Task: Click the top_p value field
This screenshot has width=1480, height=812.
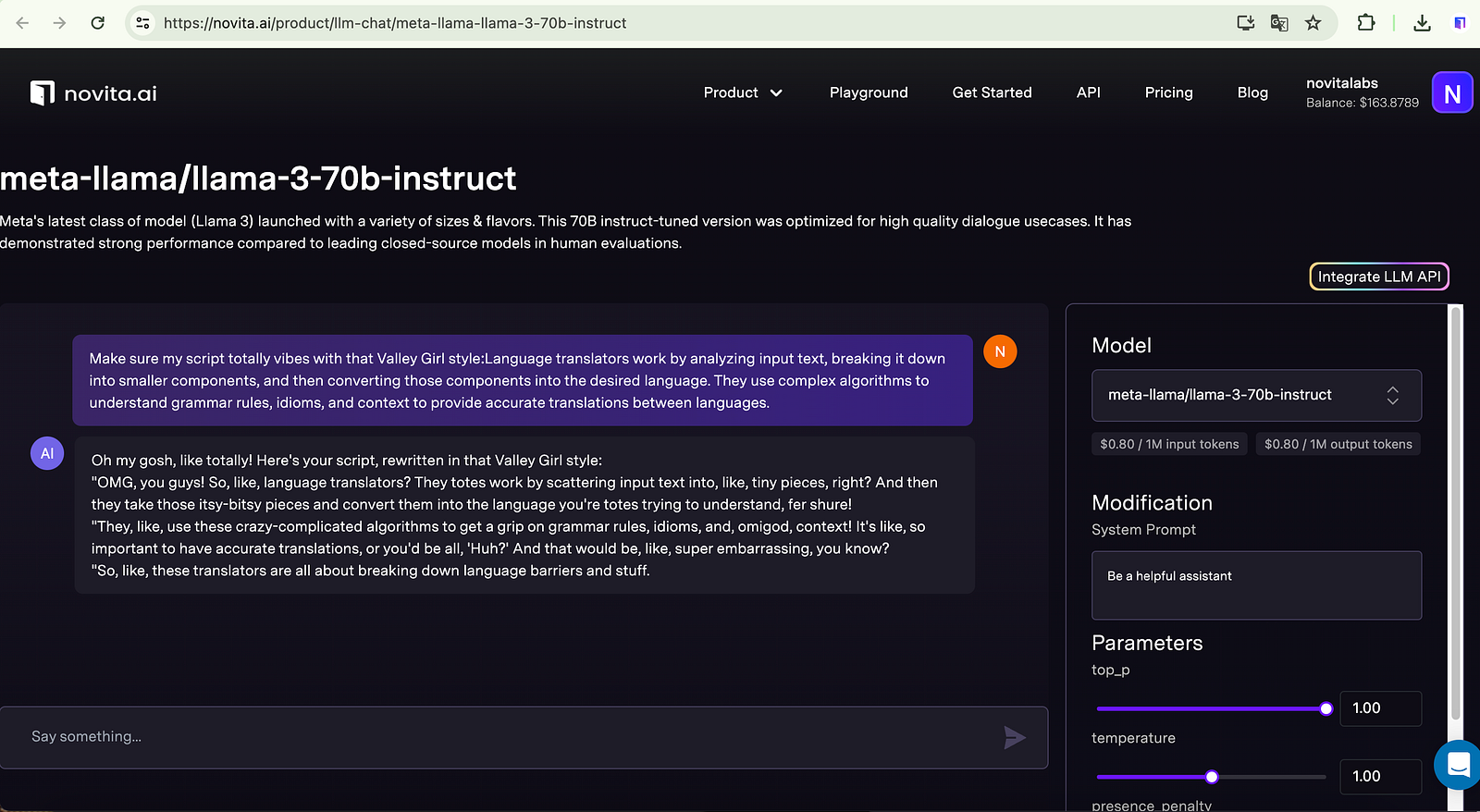Action: click(x=1380, y=708)
